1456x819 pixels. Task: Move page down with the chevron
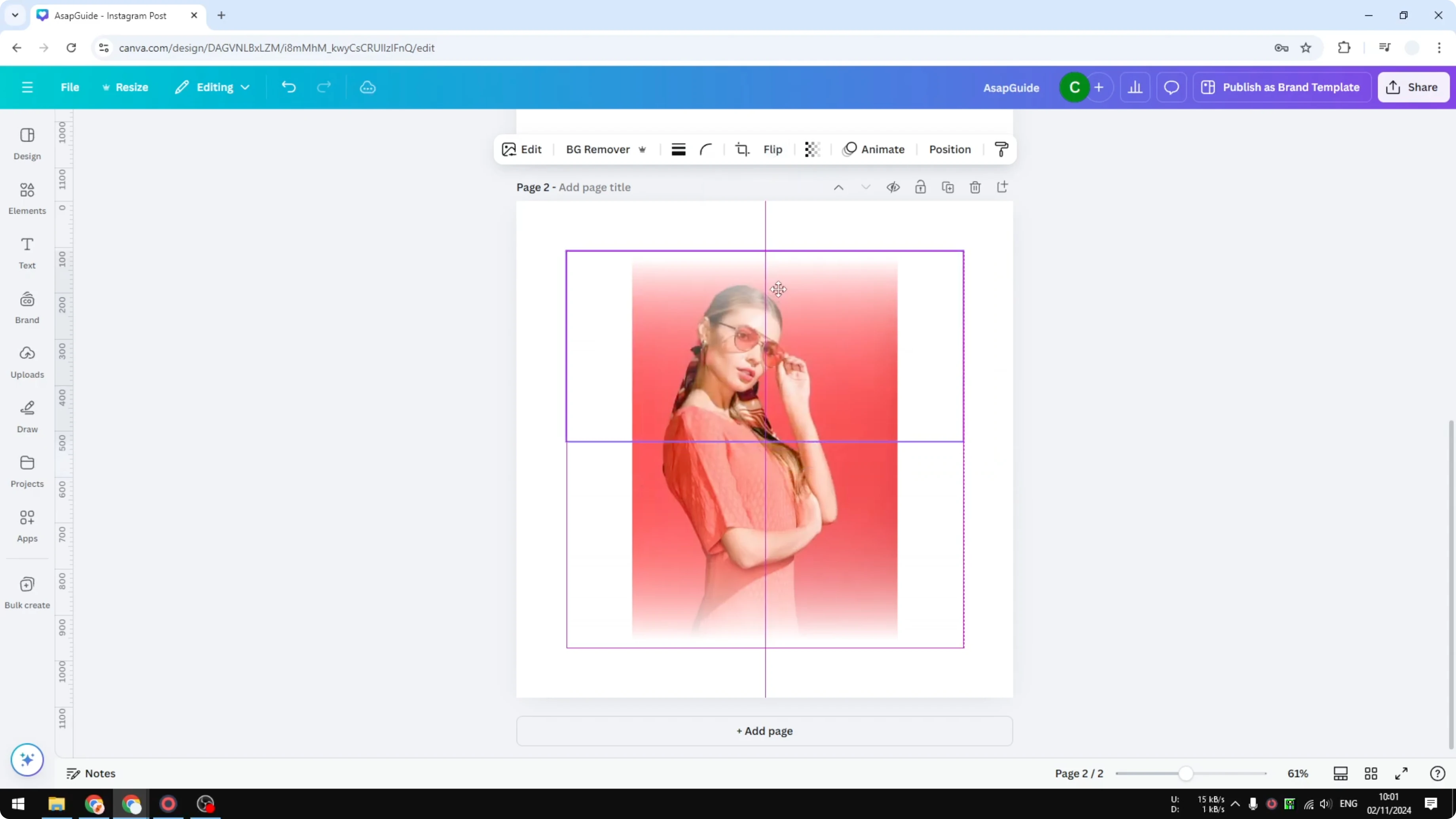click(865, 187)
